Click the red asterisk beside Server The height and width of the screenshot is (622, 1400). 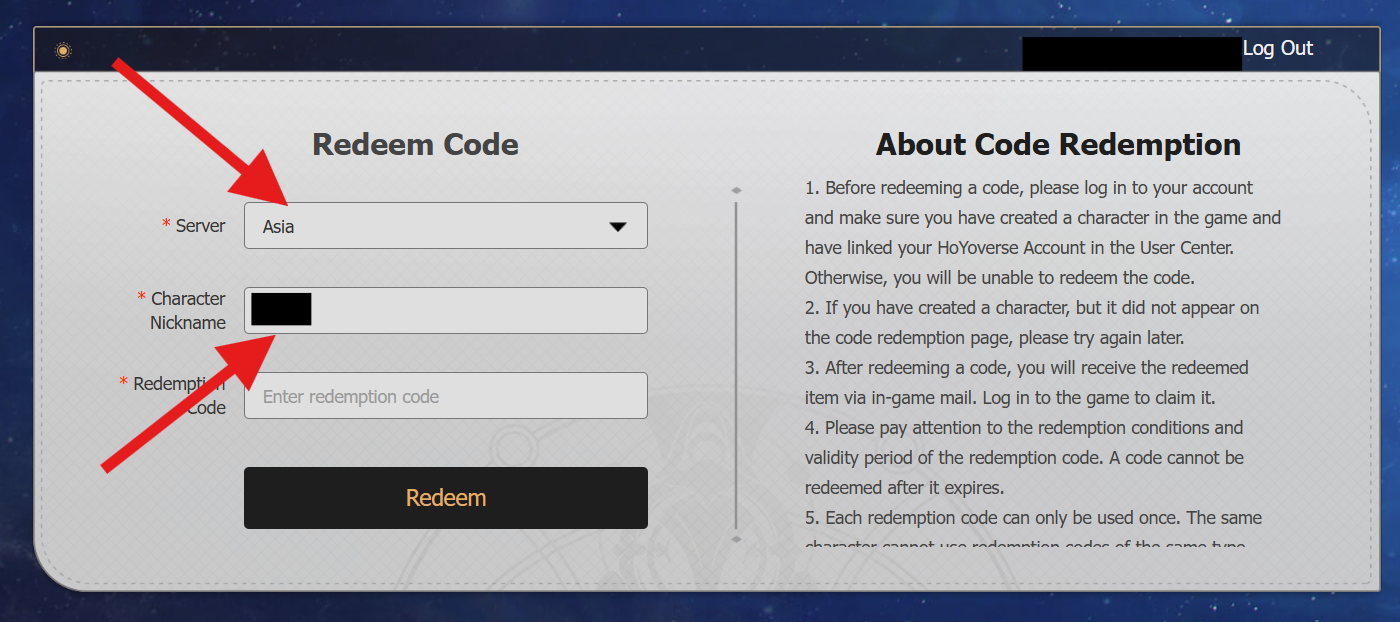coord(166,226)
